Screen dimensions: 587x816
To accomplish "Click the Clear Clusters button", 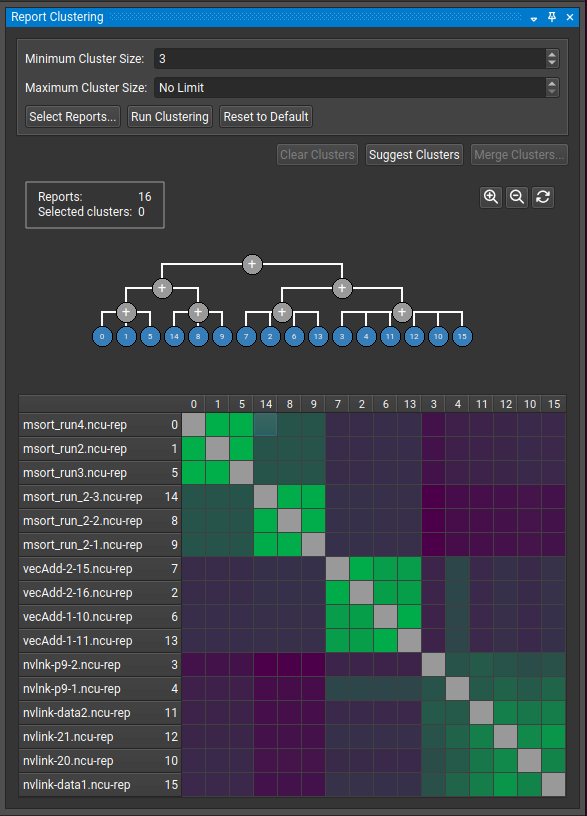I will [317, 155].
